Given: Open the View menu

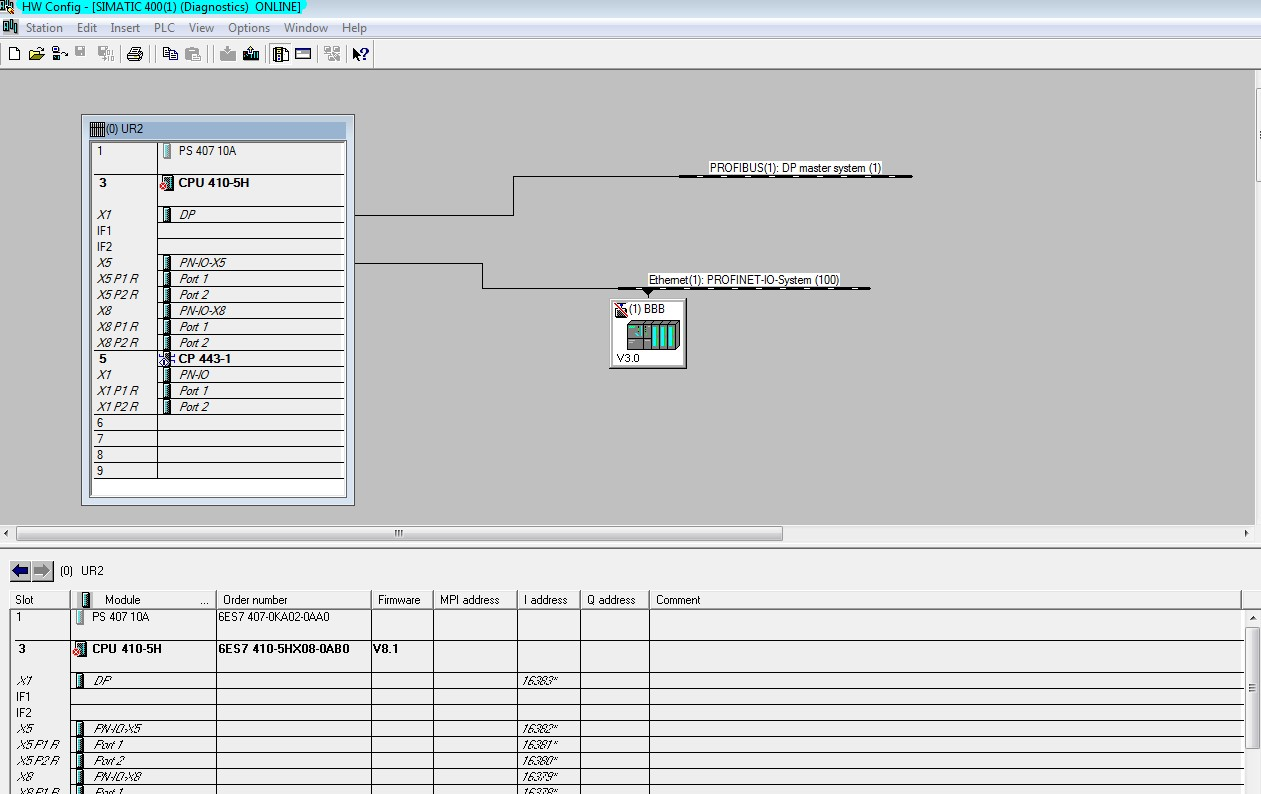Looking at the screenshot, I should click(201, 28).
